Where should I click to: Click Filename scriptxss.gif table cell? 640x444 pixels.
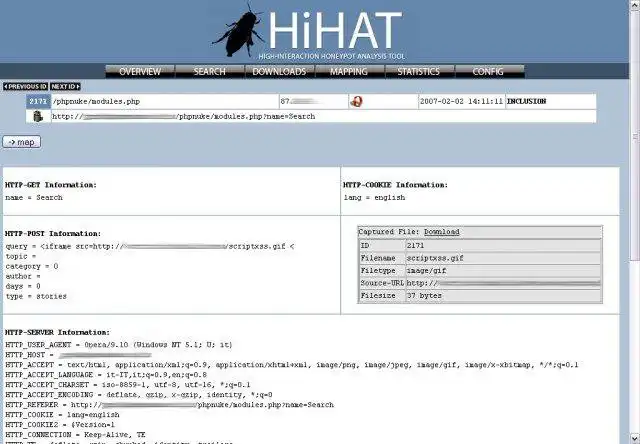[x=503, y=258]
